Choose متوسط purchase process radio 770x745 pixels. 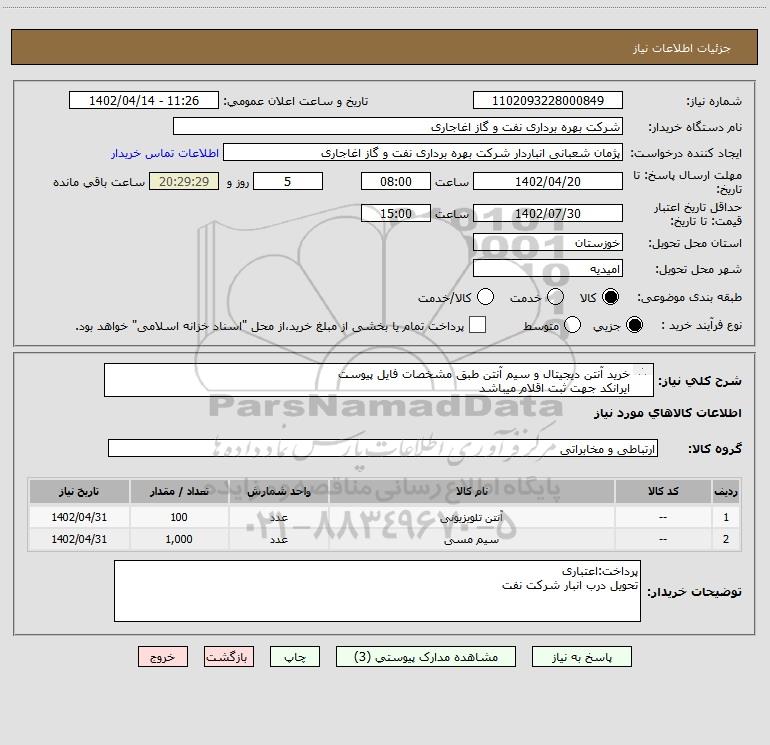pos(573,325)
